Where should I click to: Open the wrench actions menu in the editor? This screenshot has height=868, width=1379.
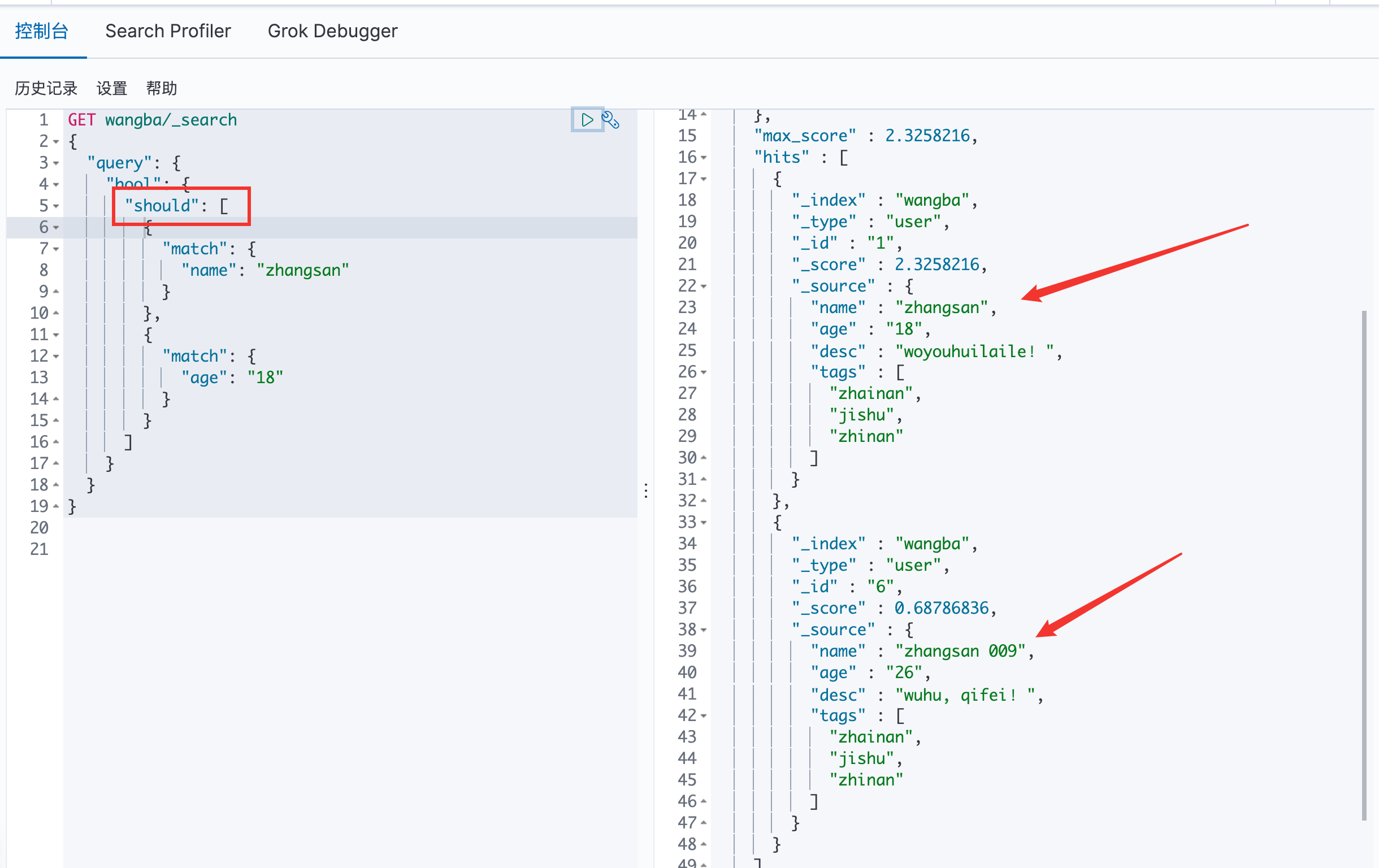click(x=610, y=120)
